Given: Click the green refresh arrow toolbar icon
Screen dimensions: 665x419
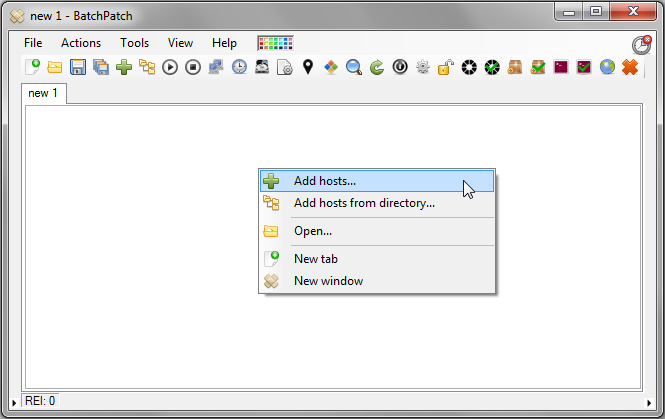Looking at the screenshot, I should [x=377, y=67].
